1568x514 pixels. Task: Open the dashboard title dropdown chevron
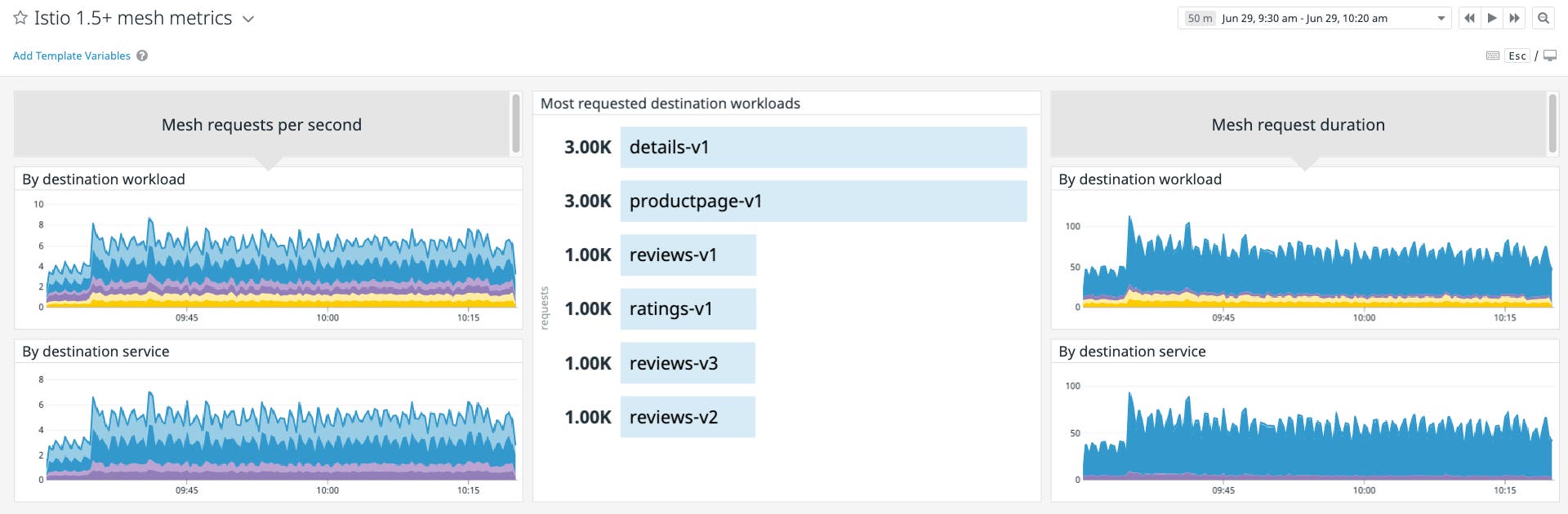tap(247, 18)
